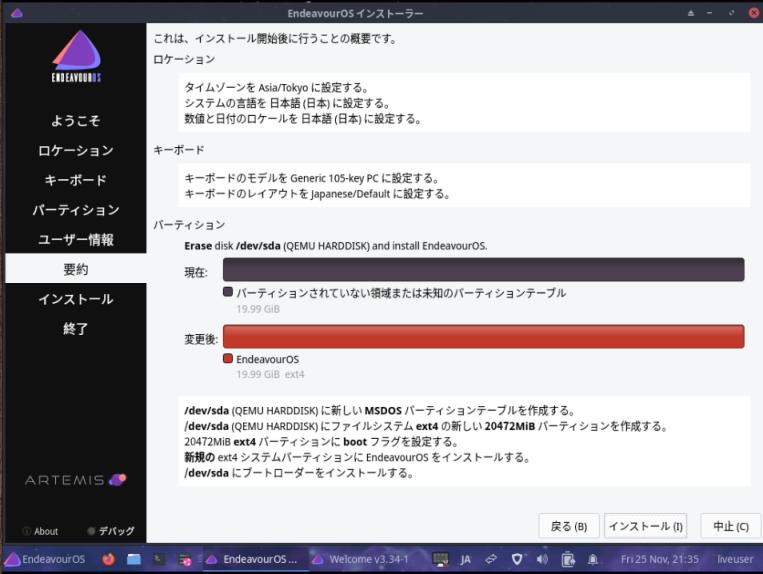
Task: Click the 中止 (C) cancel button
Action: tap(731, 526)
